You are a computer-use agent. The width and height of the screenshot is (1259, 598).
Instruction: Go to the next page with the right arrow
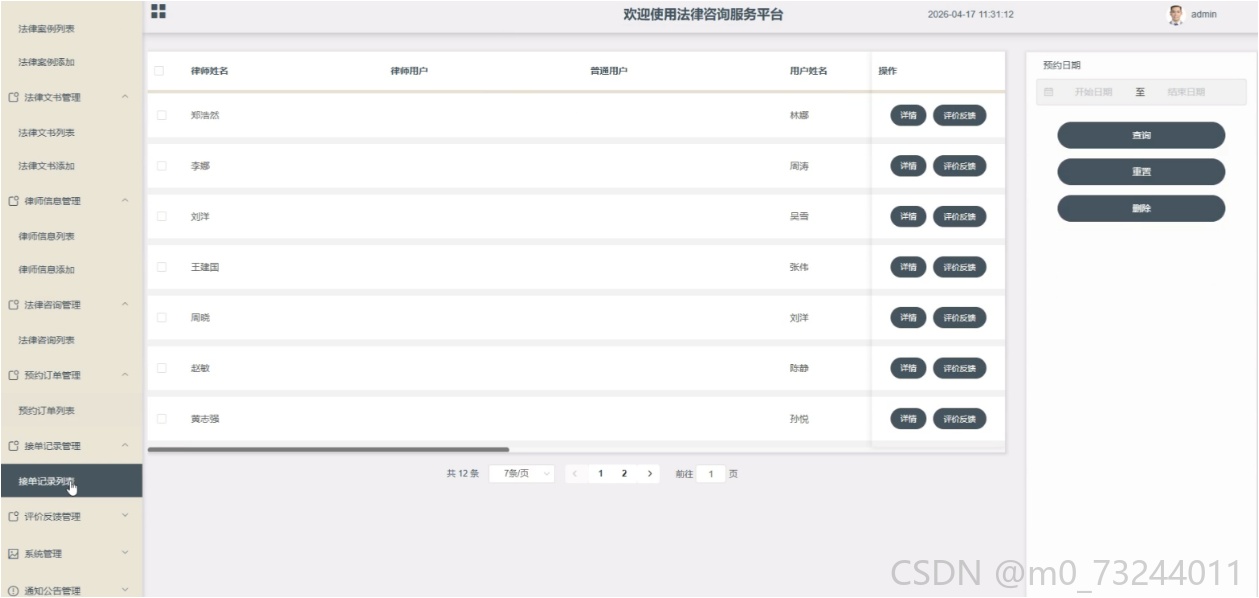650,474
